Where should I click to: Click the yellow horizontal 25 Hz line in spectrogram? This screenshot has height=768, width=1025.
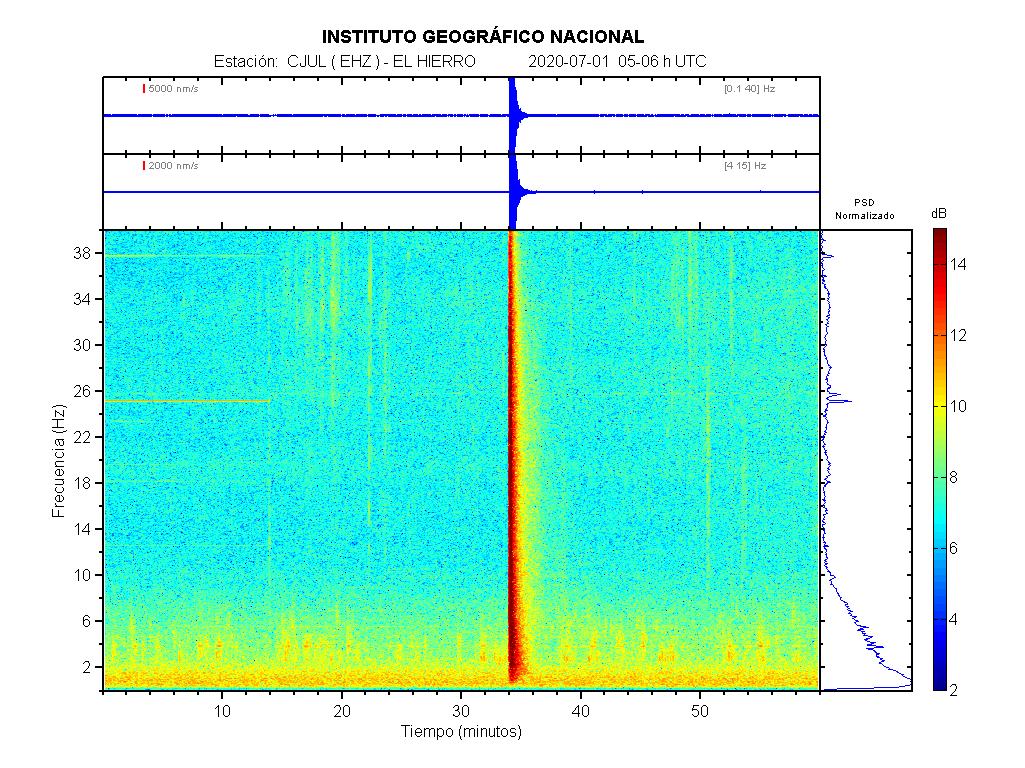(x=187, y=401)
